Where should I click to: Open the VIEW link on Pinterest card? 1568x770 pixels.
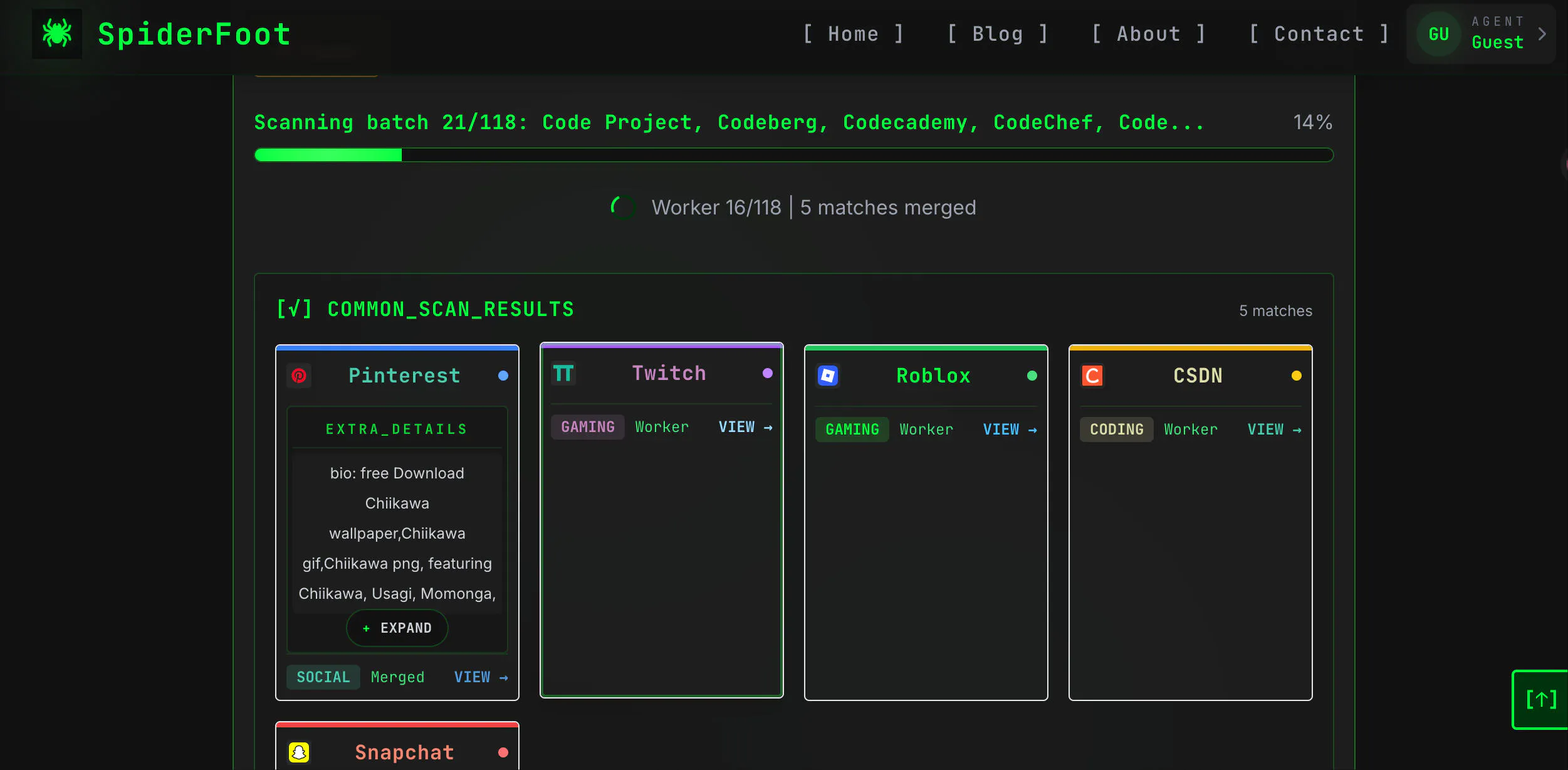point(481,677)
